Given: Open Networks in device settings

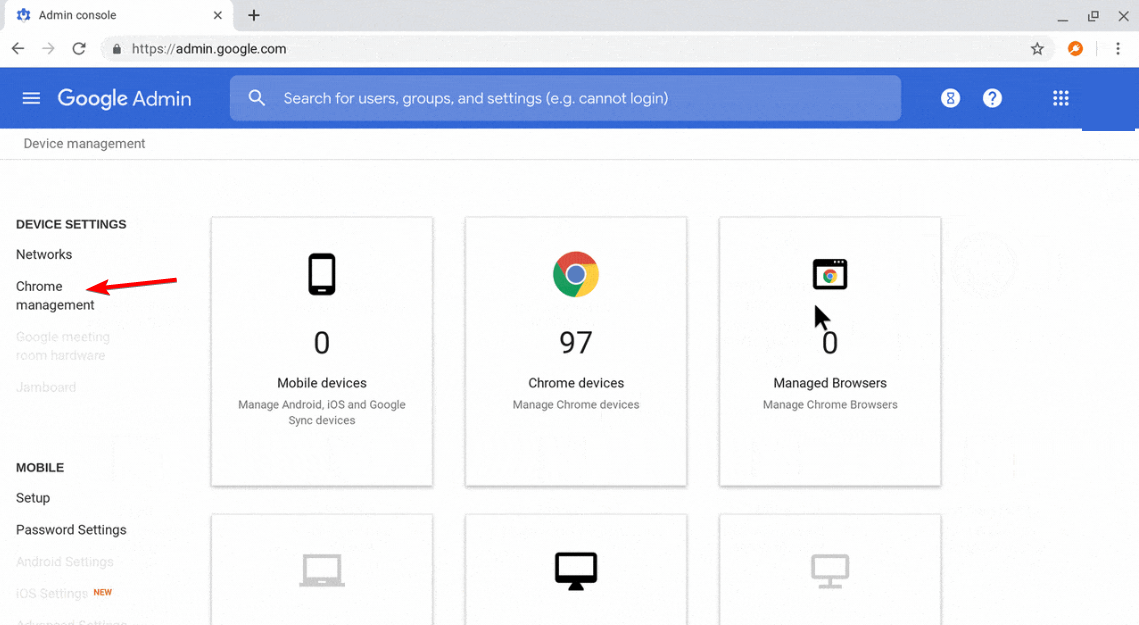Looking at the screenshot, I should [x=44, y=254].
